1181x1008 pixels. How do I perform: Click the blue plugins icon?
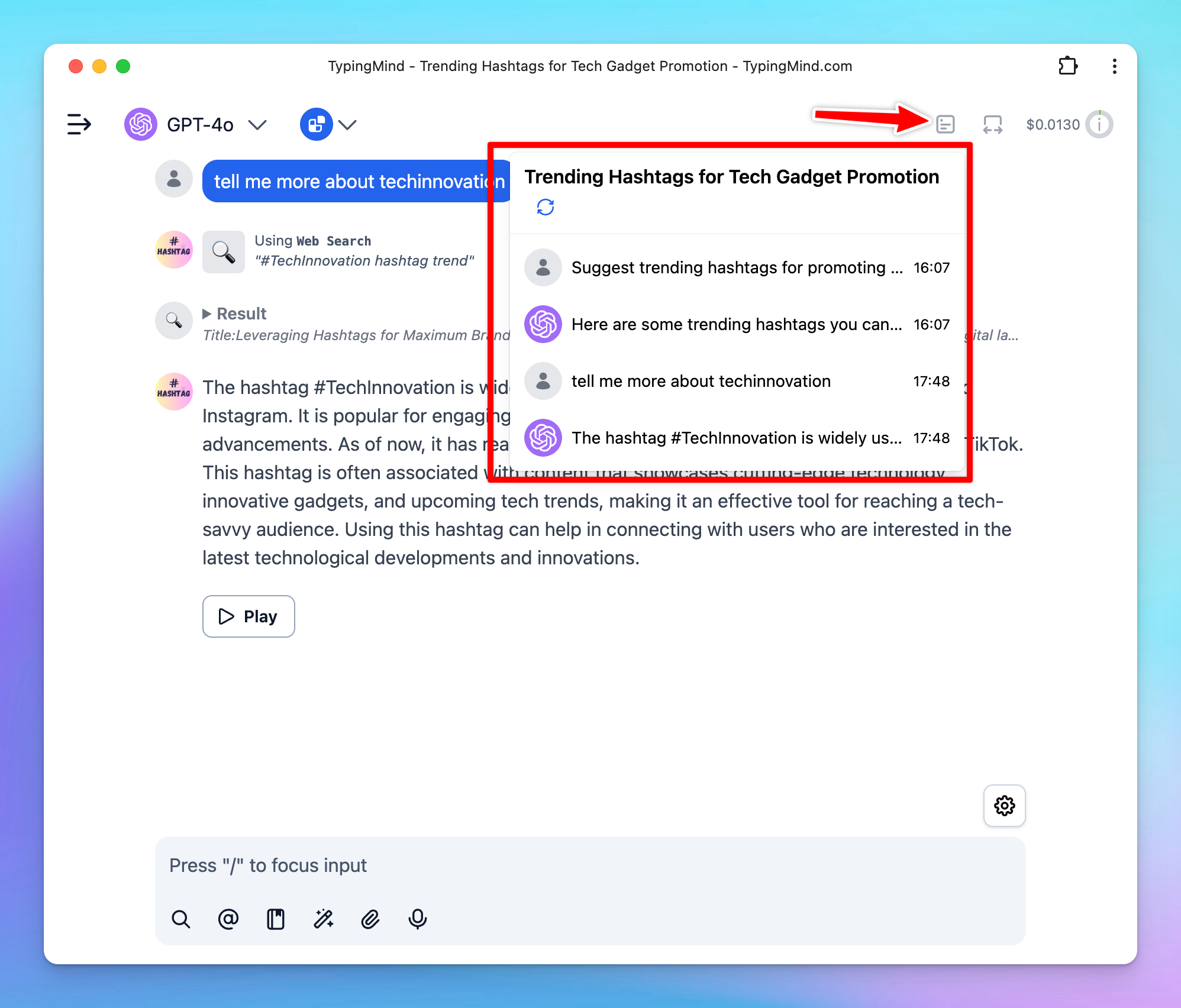(317, 124)
